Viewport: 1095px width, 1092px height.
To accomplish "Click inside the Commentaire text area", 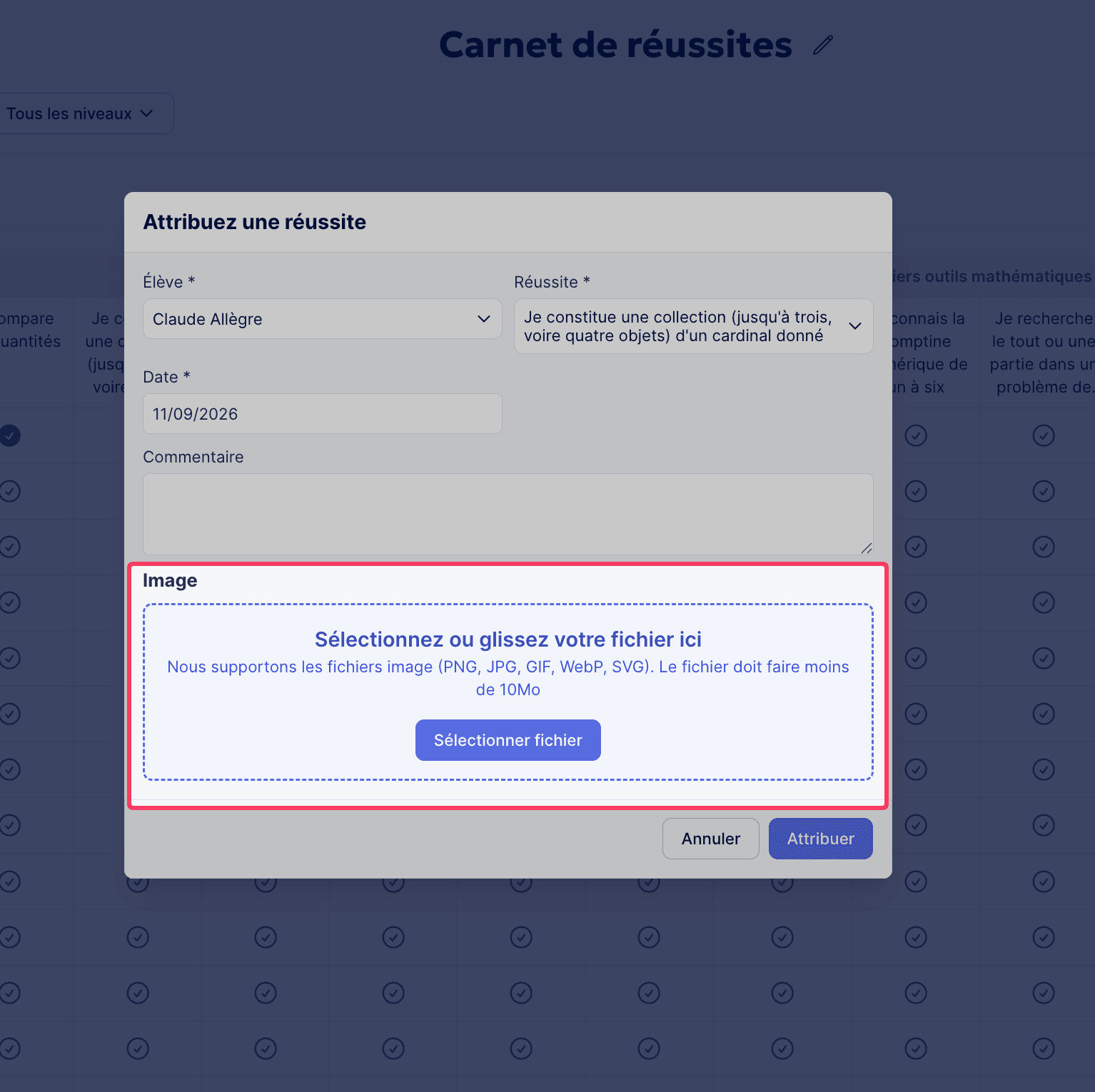I will pos(508,514).
